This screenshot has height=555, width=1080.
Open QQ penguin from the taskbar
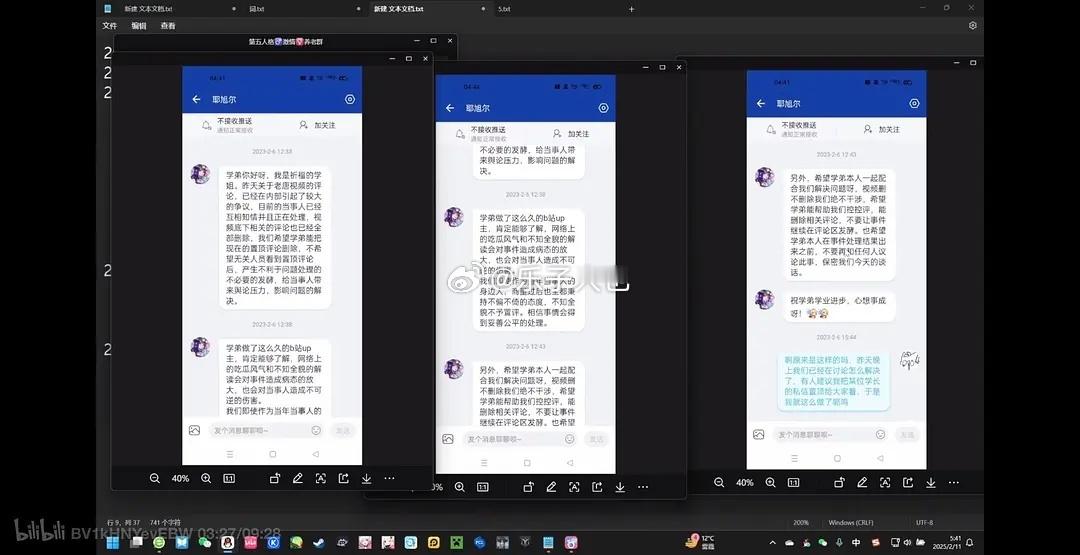click(227, 543)
